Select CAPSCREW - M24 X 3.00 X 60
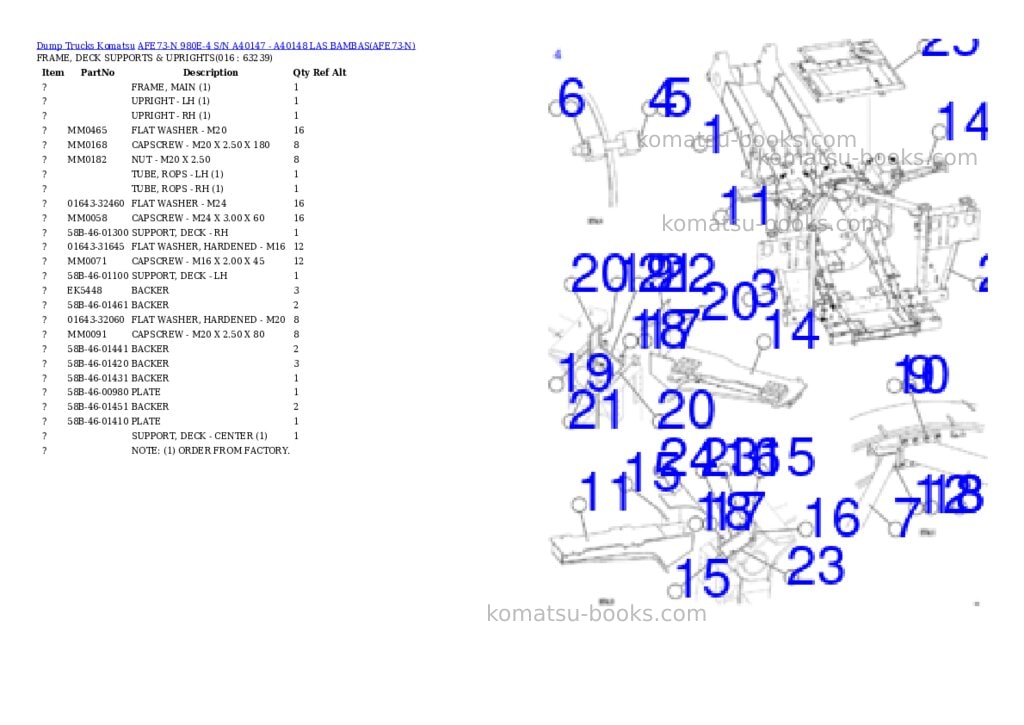 pyautogui.click(x=198, y=218)
